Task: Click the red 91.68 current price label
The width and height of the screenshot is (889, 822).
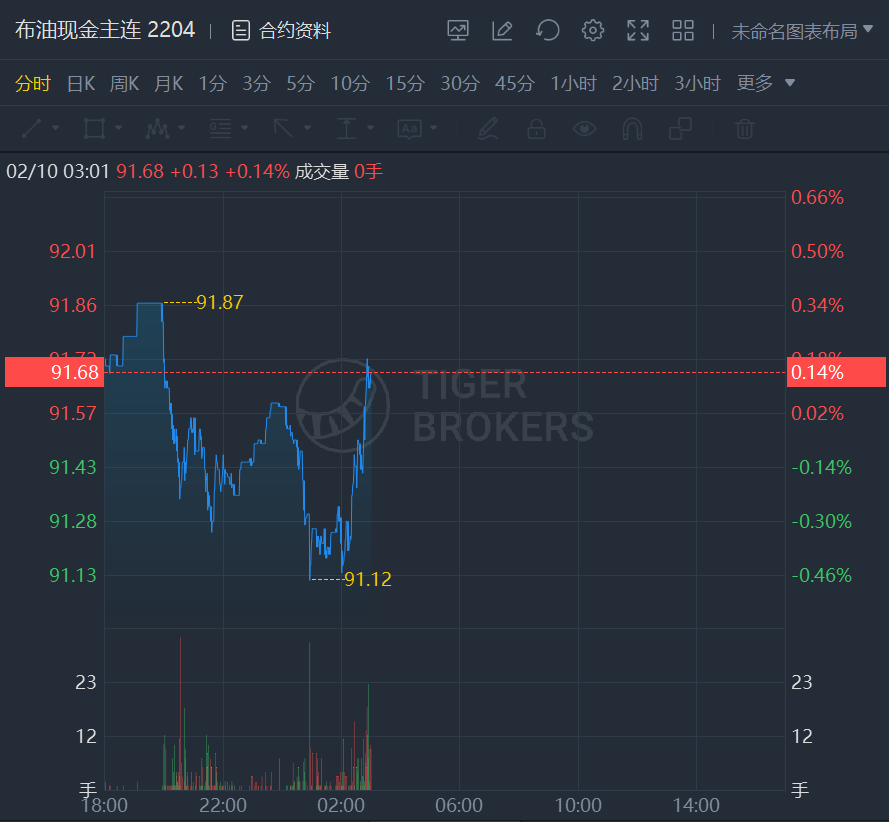Action: 54,372
